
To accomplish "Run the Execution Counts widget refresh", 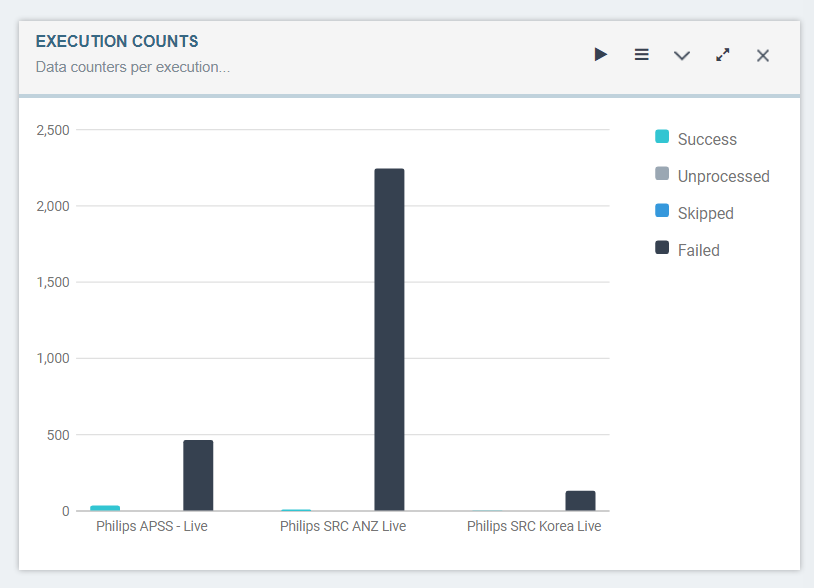I will (601, 55).
